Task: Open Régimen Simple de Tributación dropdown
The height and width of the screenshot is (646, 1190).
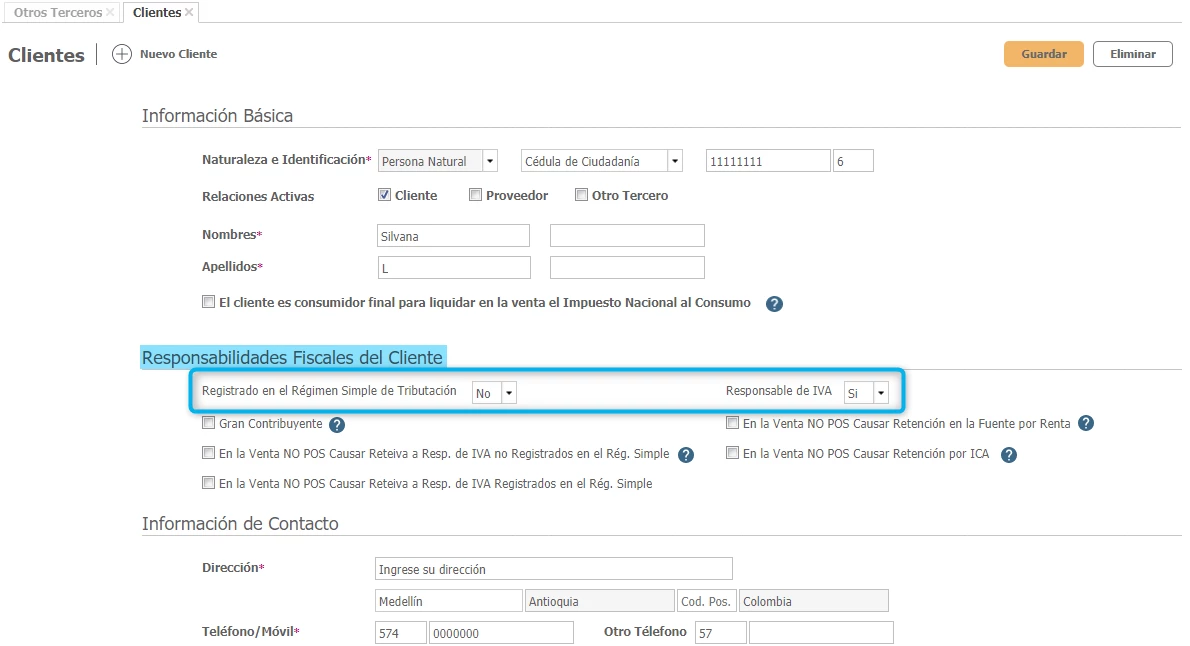Action: [x=509, y=393]
